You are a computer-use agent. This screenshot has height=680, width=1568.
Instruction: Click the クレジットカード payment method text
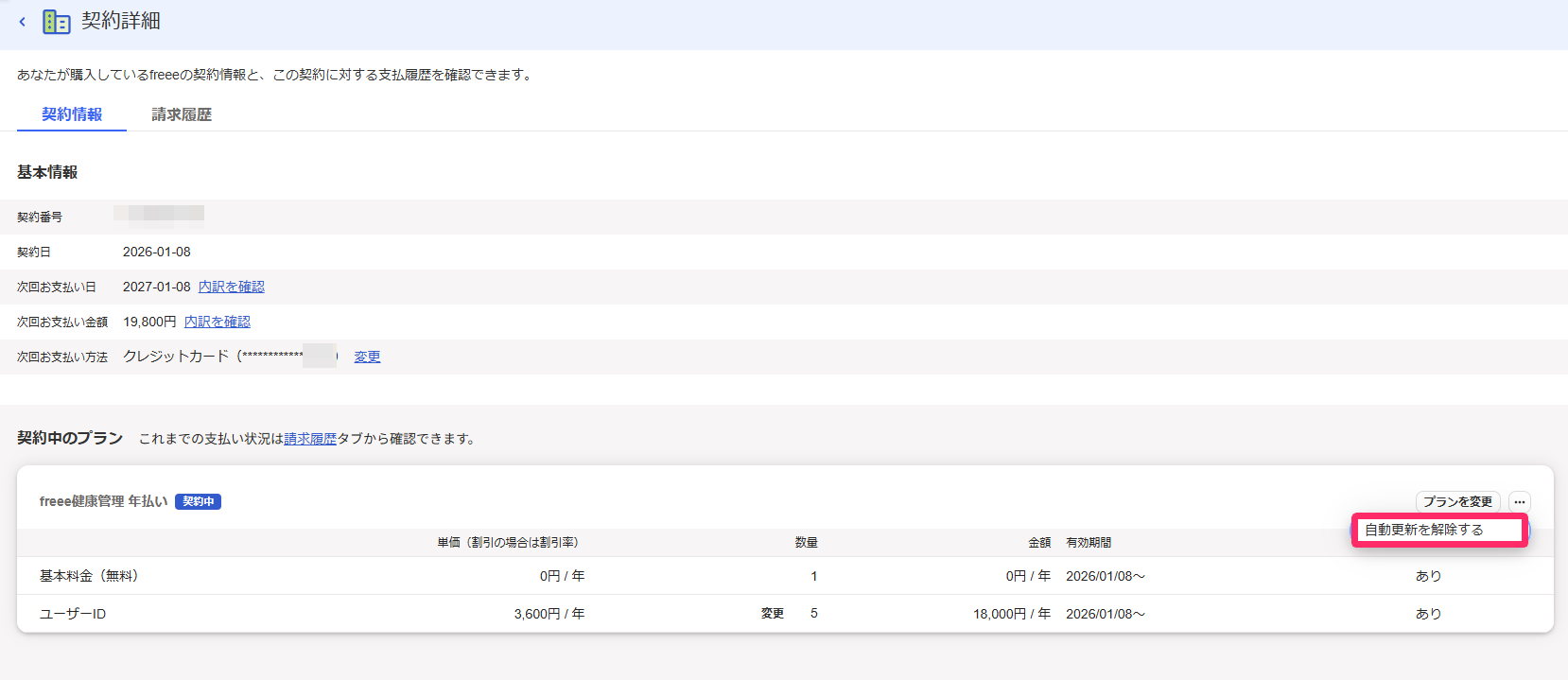click(176, 357)
